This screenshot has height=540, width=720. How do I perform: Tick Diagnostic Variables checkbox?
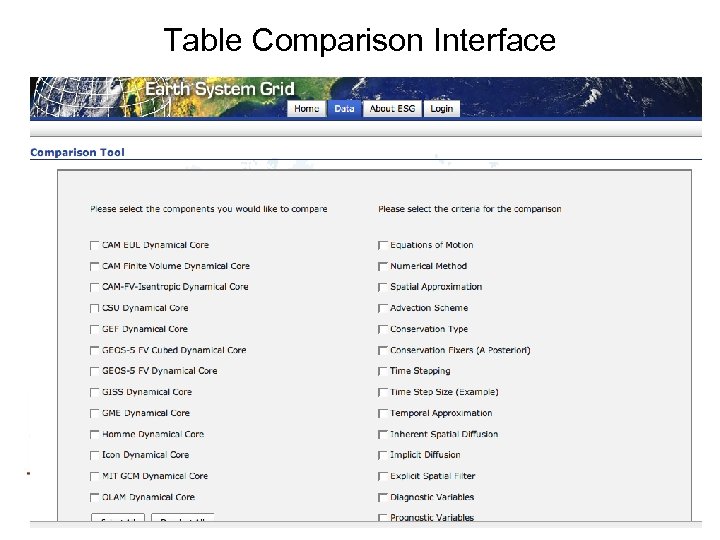tap(383, 497)
